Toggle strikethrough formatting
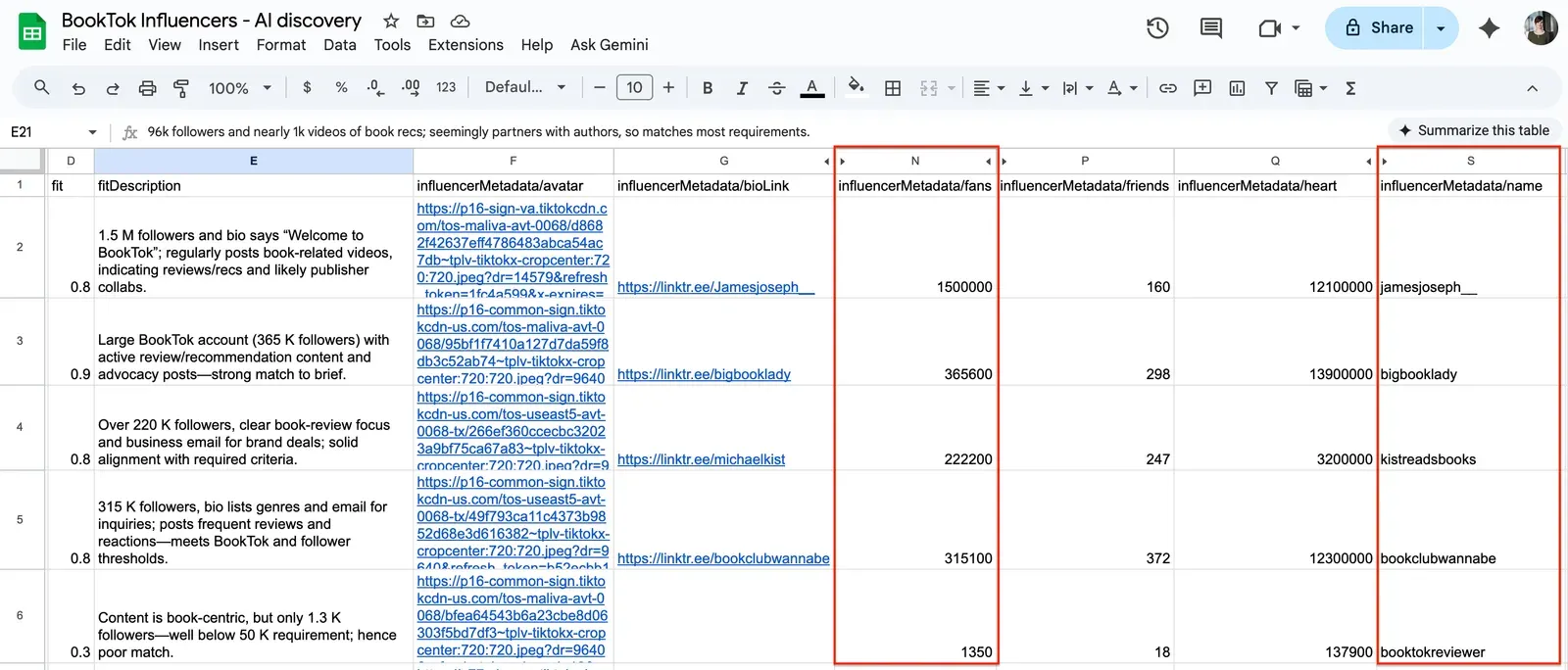1568x670 pixels. (x=777, y=88)
